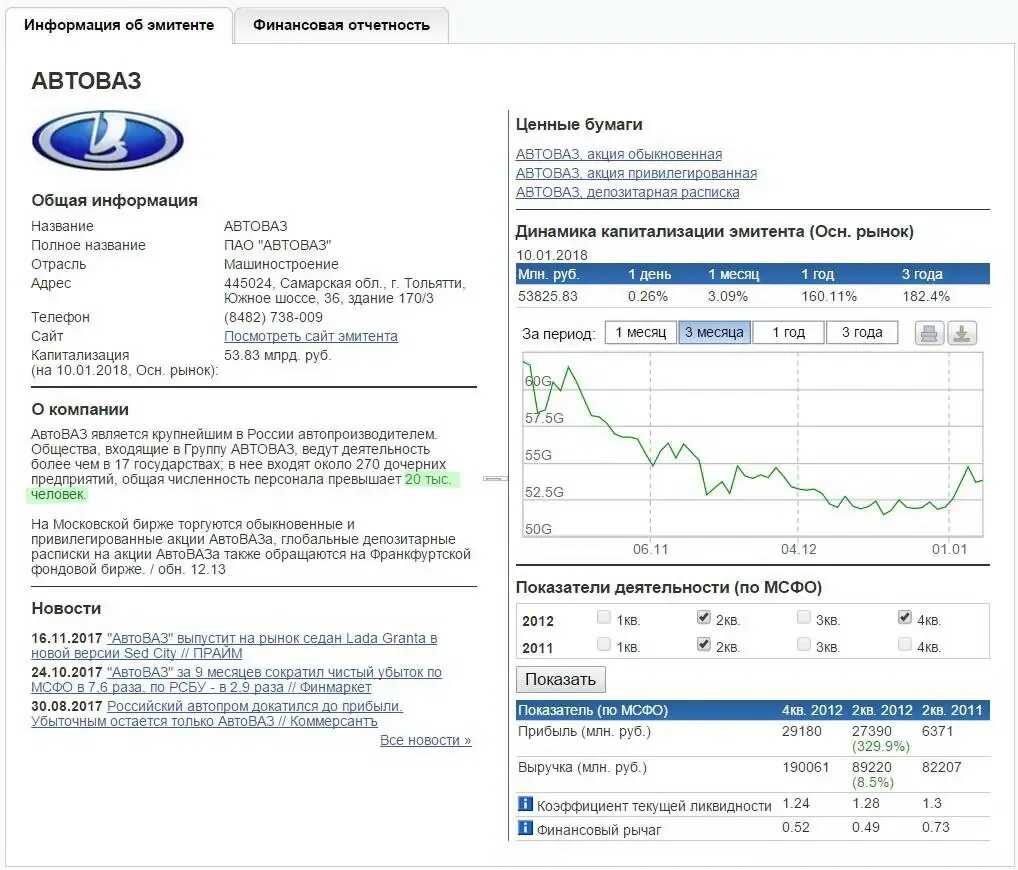Click the ПАО "АВТОВАЗ" full name value

277,245
